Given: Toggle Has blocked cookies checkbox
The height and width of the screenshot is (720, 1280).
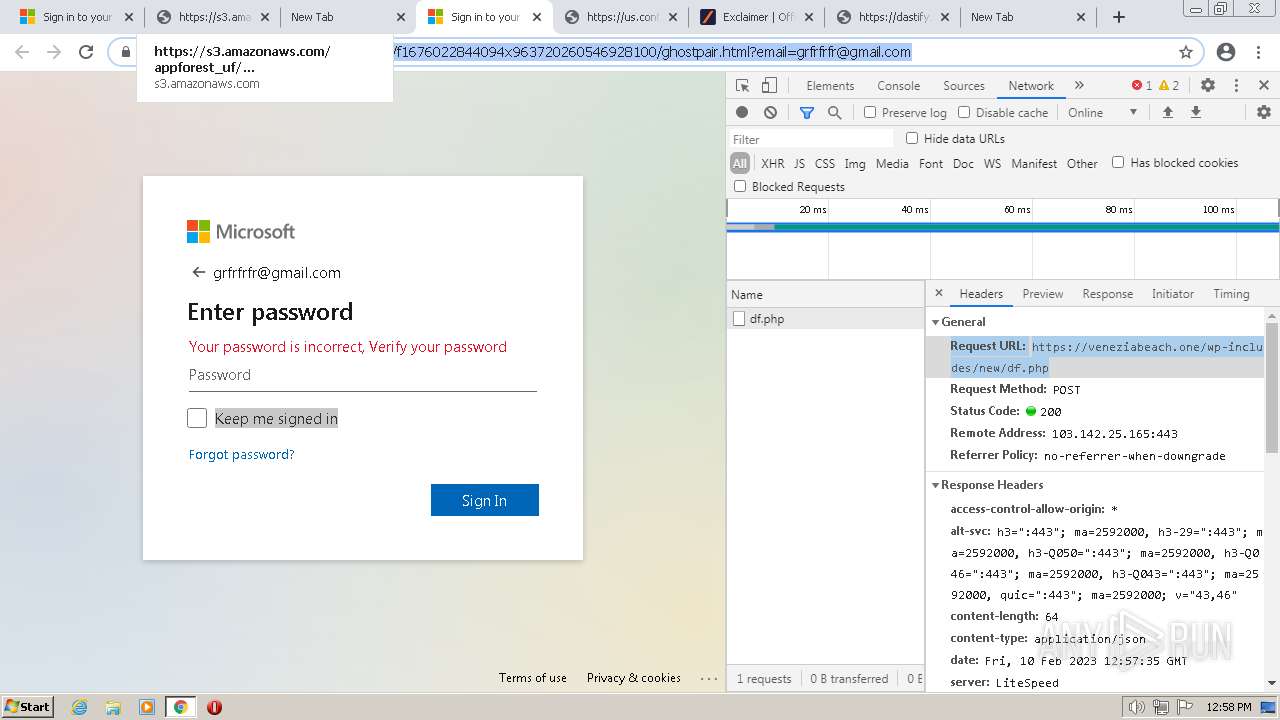Looking at the screenshot, I should tap(1118, 162).
